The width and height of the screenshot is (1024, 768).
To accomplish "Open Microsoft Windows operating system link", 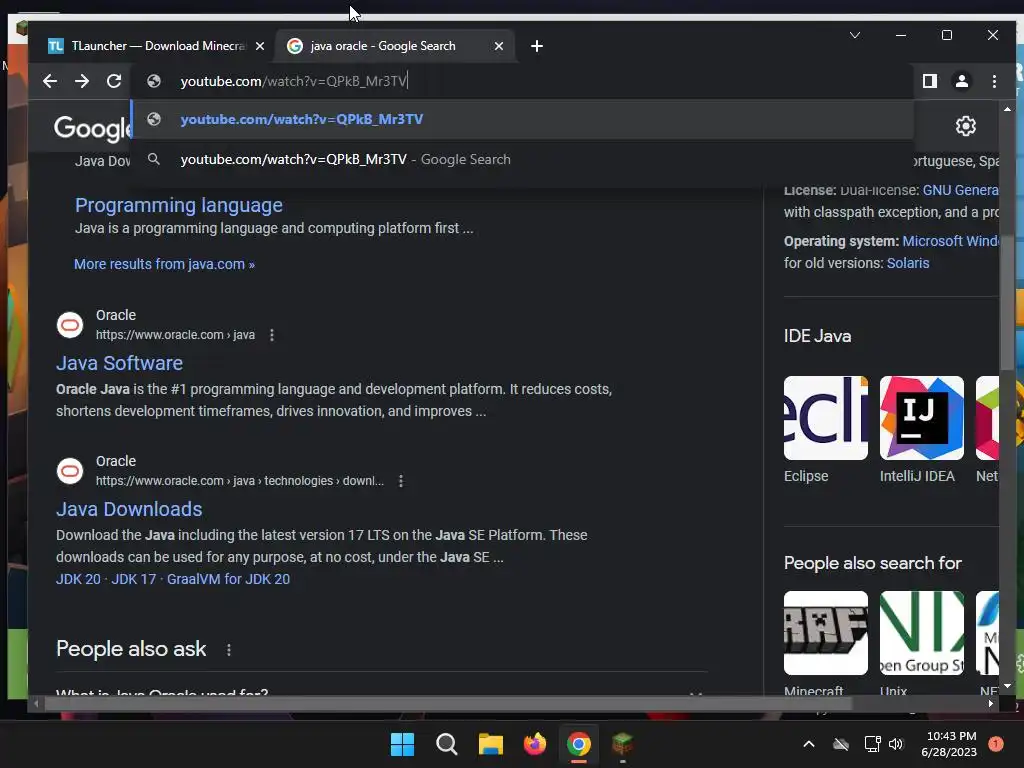I will click(950, 241).
